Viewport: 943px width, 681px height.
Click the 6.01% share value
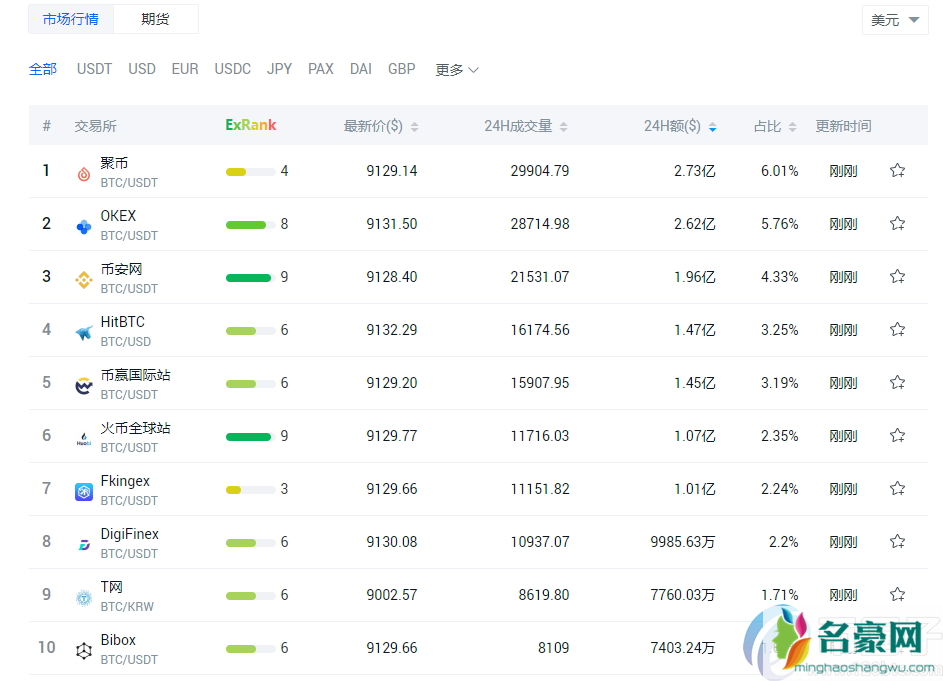779,171
